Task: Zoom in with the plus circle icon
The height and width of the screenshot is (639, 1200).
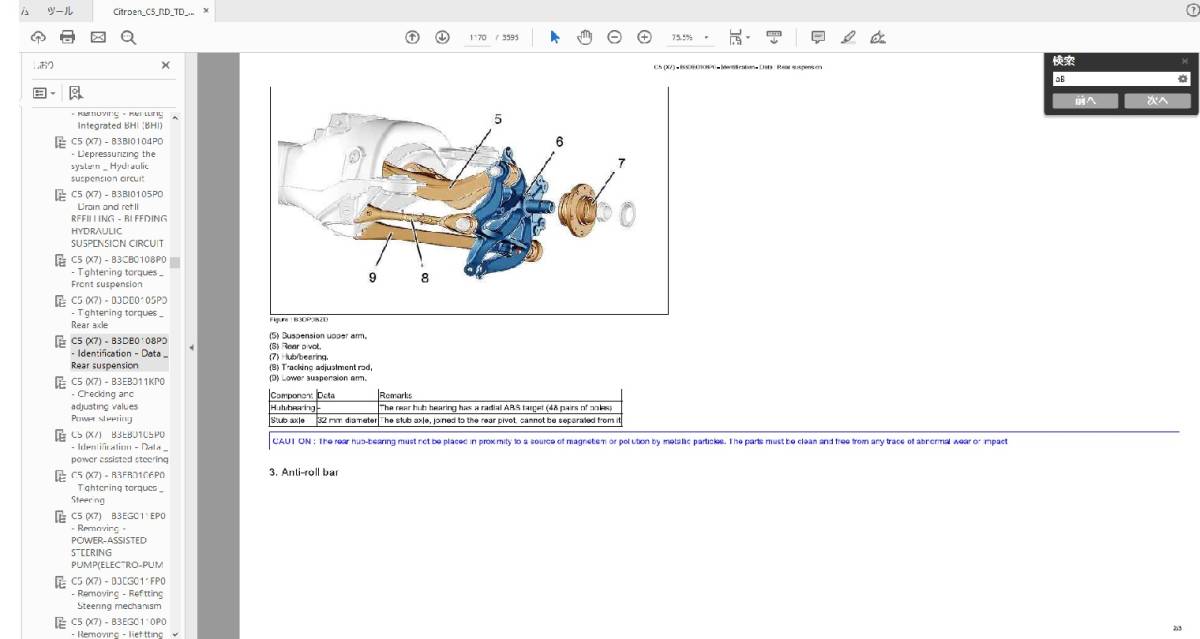Action: tap(645, 37)
